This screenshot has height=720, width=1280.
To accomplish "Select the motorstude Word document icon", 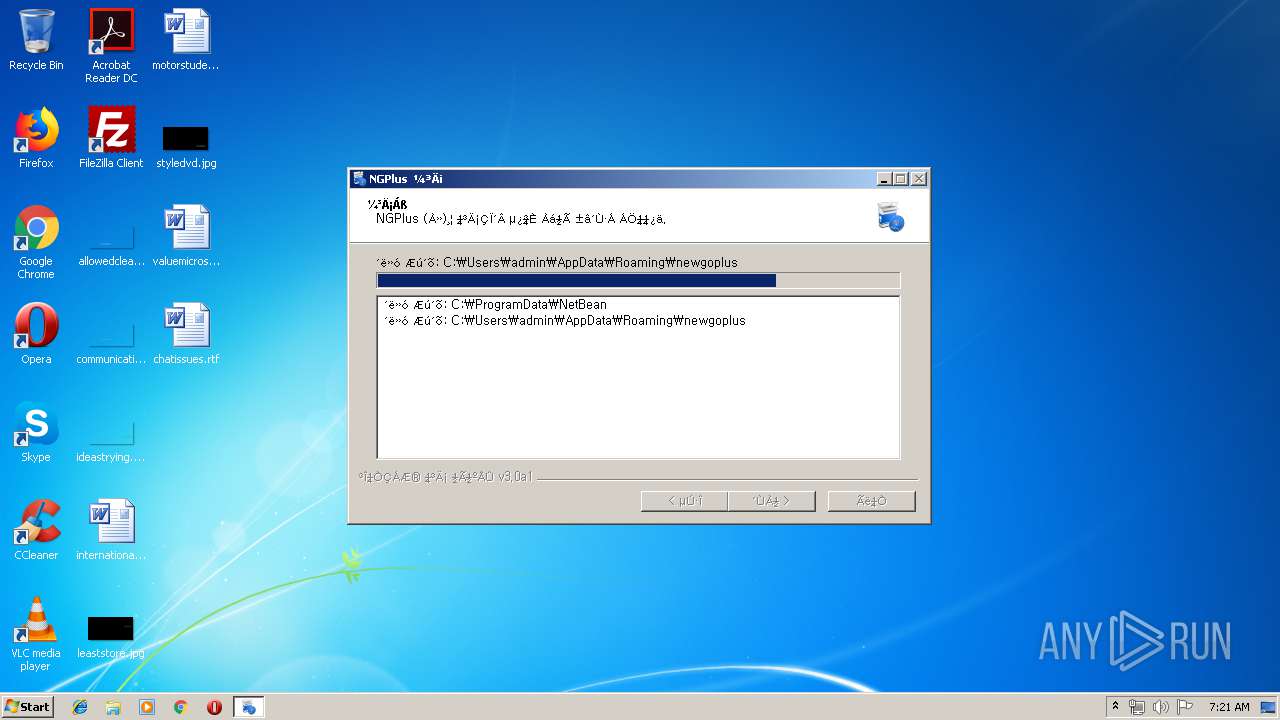I will [x=186, y=40].
